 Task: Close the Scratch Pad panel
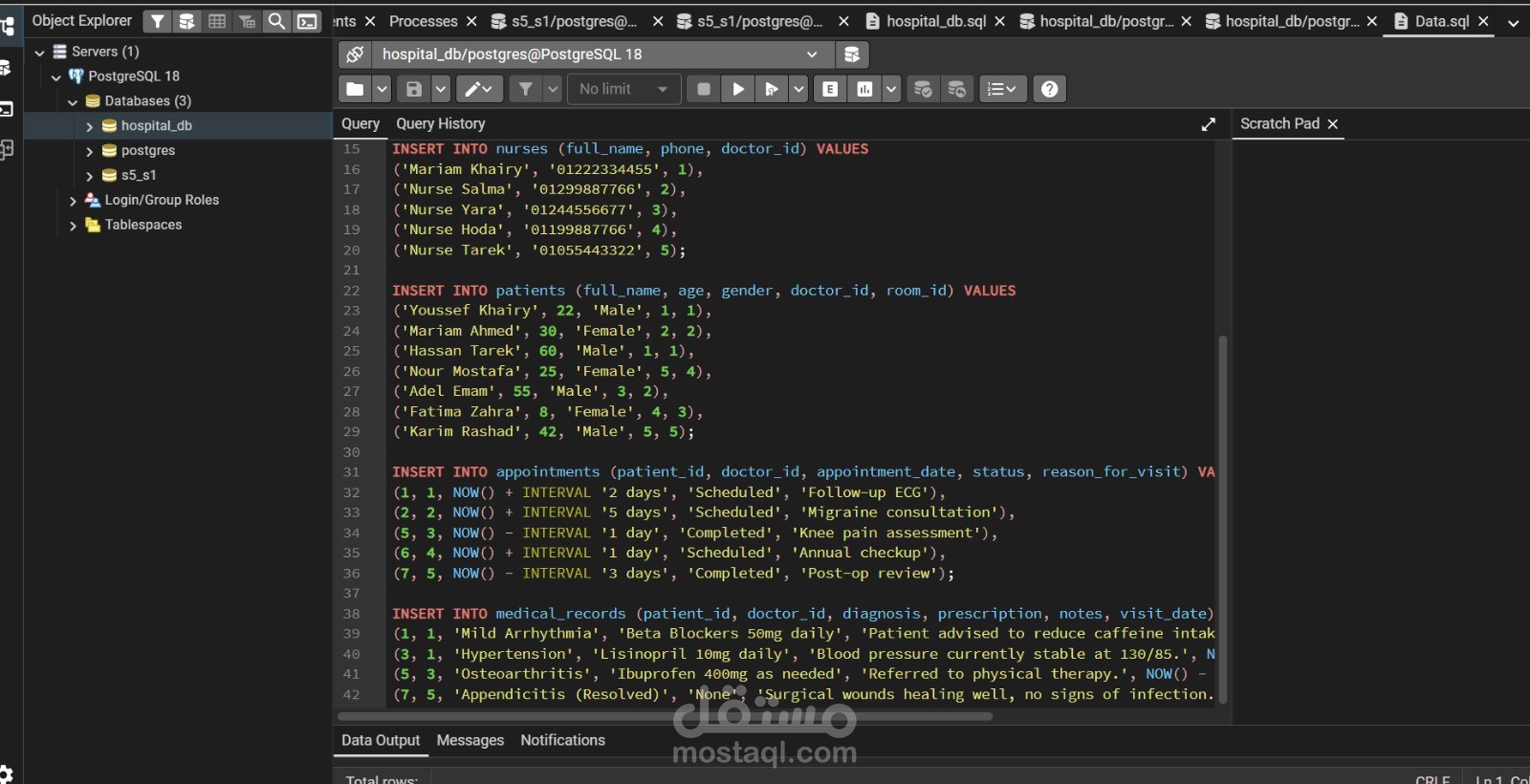tap(1333, 124)
